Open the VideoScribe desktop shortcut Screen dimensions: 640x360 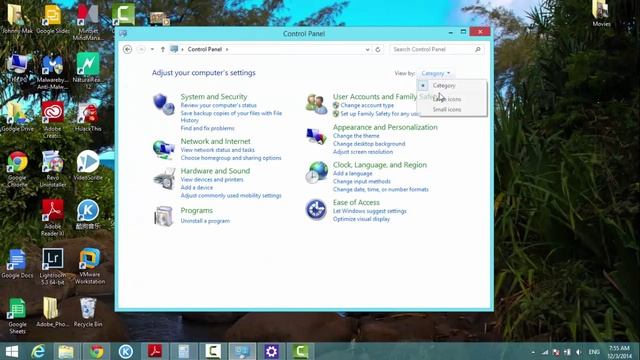[x=88, y=165]
